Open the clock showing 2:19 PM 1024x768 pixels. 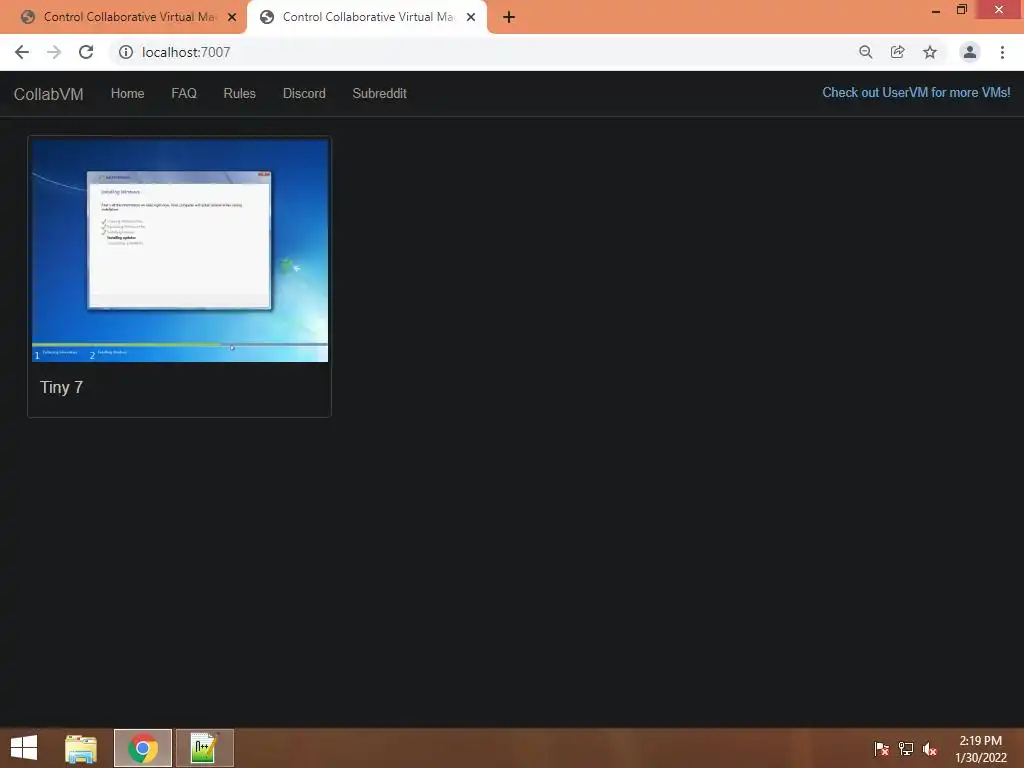click(981, 749)
